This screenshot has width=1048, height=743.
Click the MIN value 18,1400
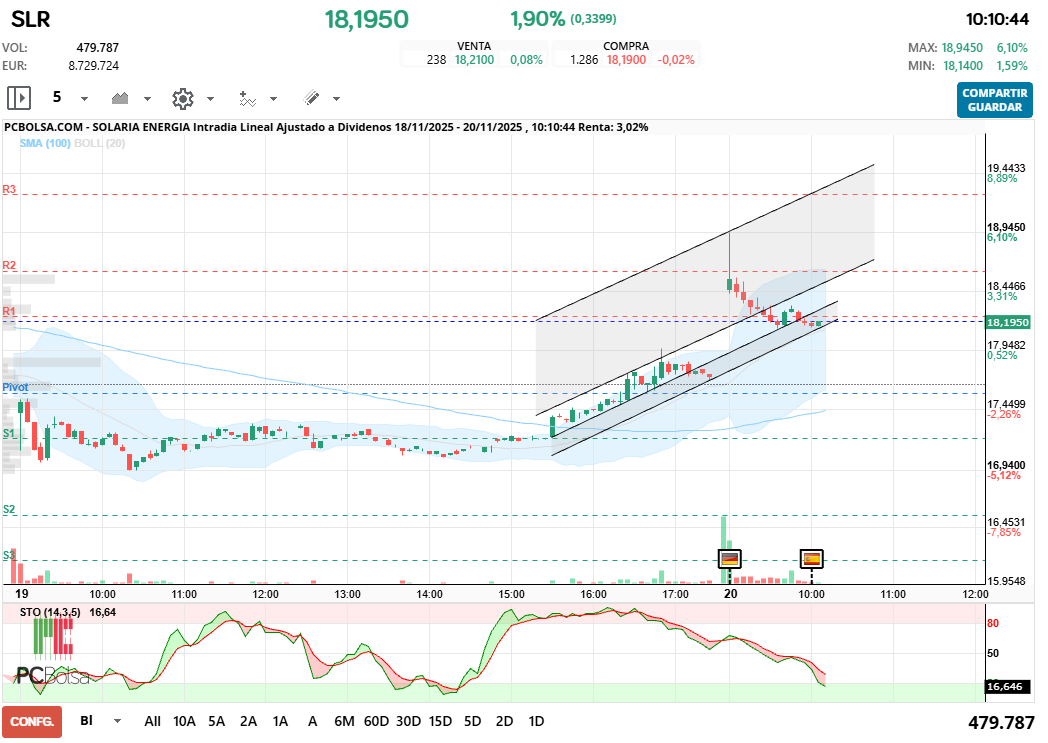click(962, 66)
